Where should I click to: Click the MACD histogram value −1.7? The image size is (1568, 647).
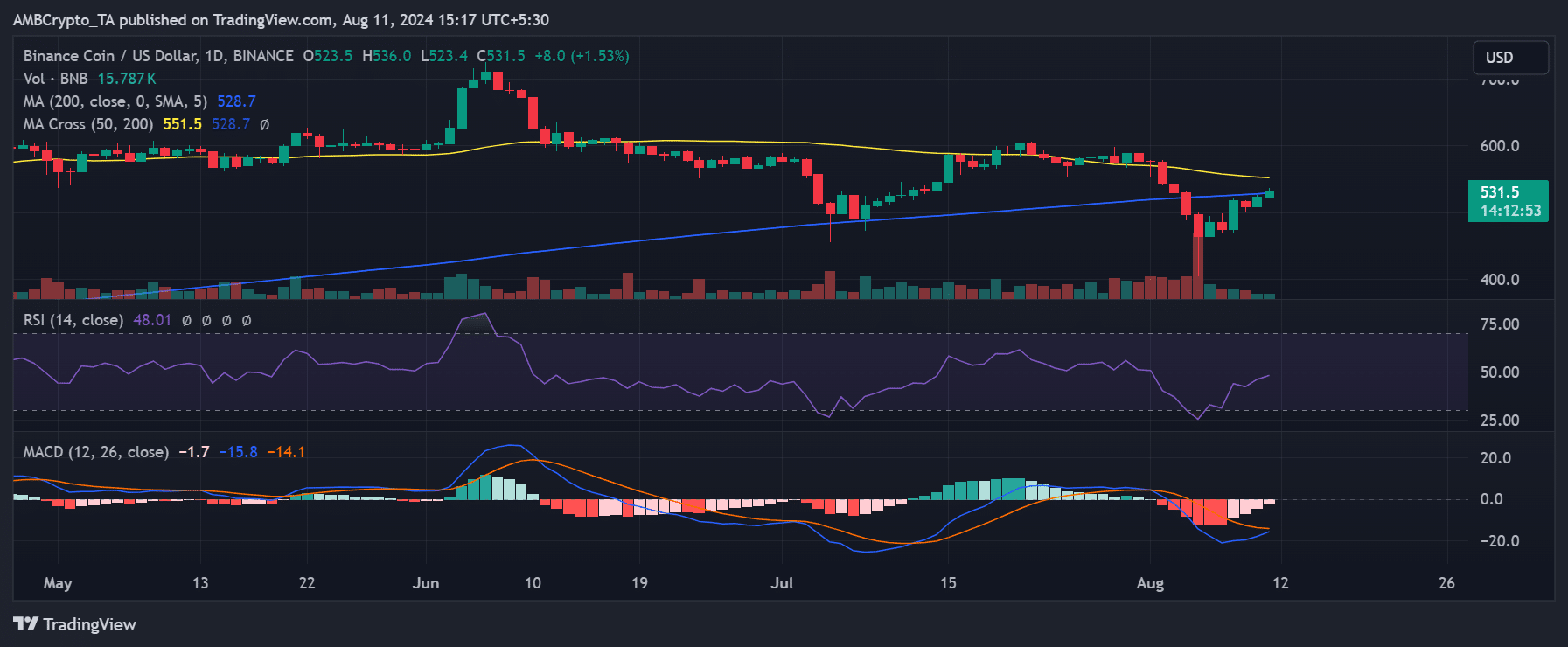pos(194,452)
